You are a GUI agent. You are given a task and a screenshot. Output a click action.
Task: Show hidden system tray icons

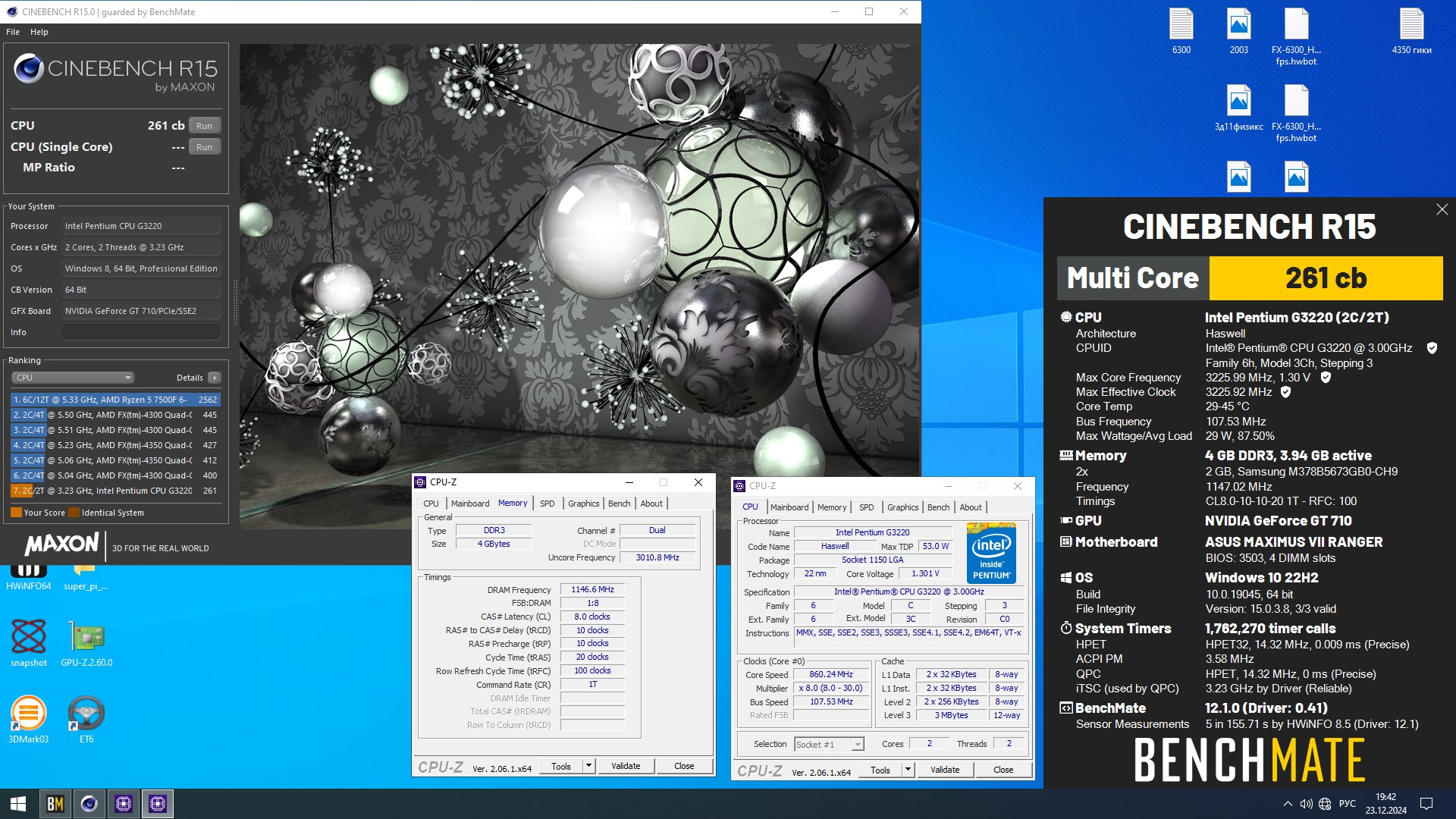[1287, 804]
